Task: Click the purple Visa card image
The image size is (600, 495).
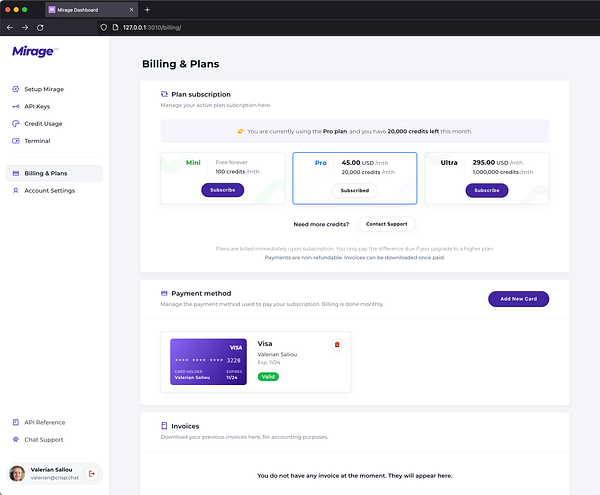Action: click(x=209, y=362)
